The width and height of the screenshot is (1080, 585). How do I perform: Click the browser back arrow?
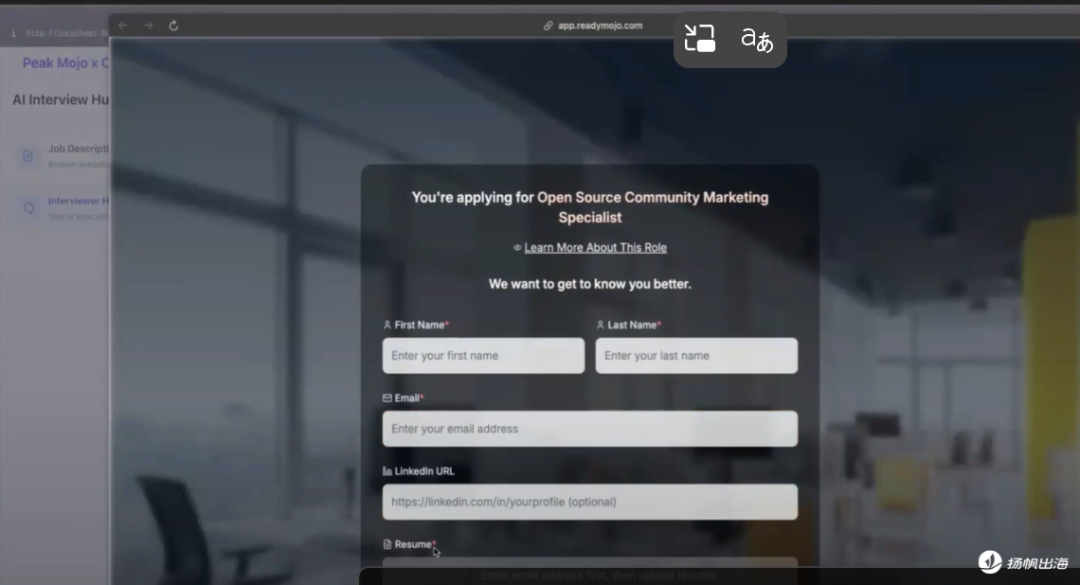[x=123, y=25]
